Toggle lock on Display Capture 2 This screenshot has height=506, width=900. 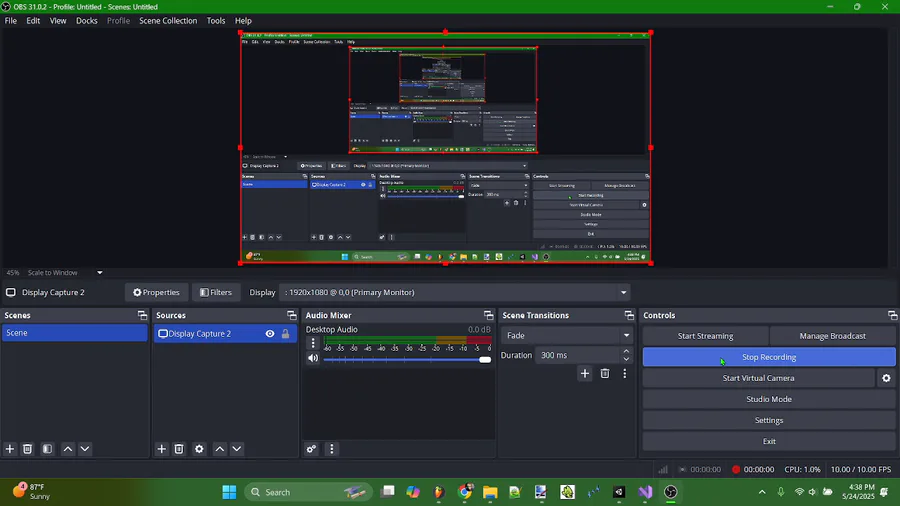click(285, 333)
